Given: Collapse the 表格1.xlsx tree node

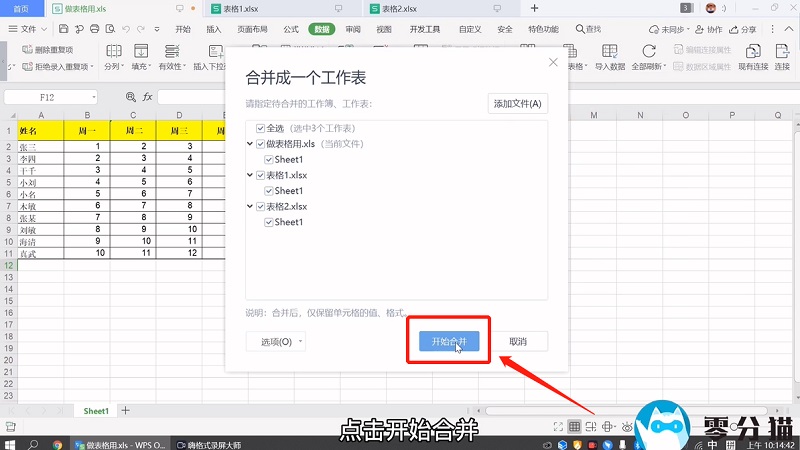Looking at the screenshot, I should coord(251,175).
